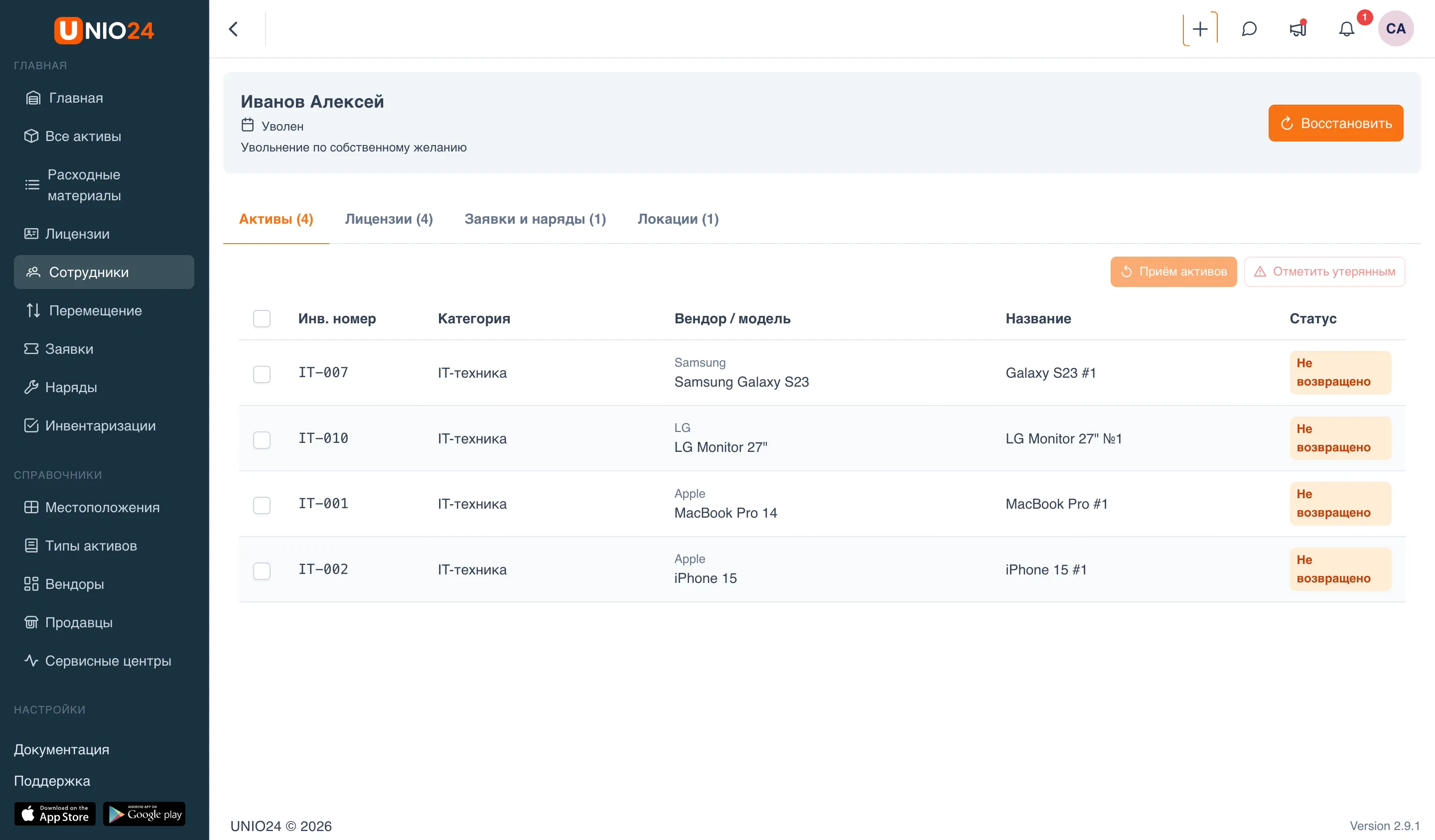Click the Название column header
Image resolution: width=1435 pixels, height=840 pixels.
tap(1038, 318)
